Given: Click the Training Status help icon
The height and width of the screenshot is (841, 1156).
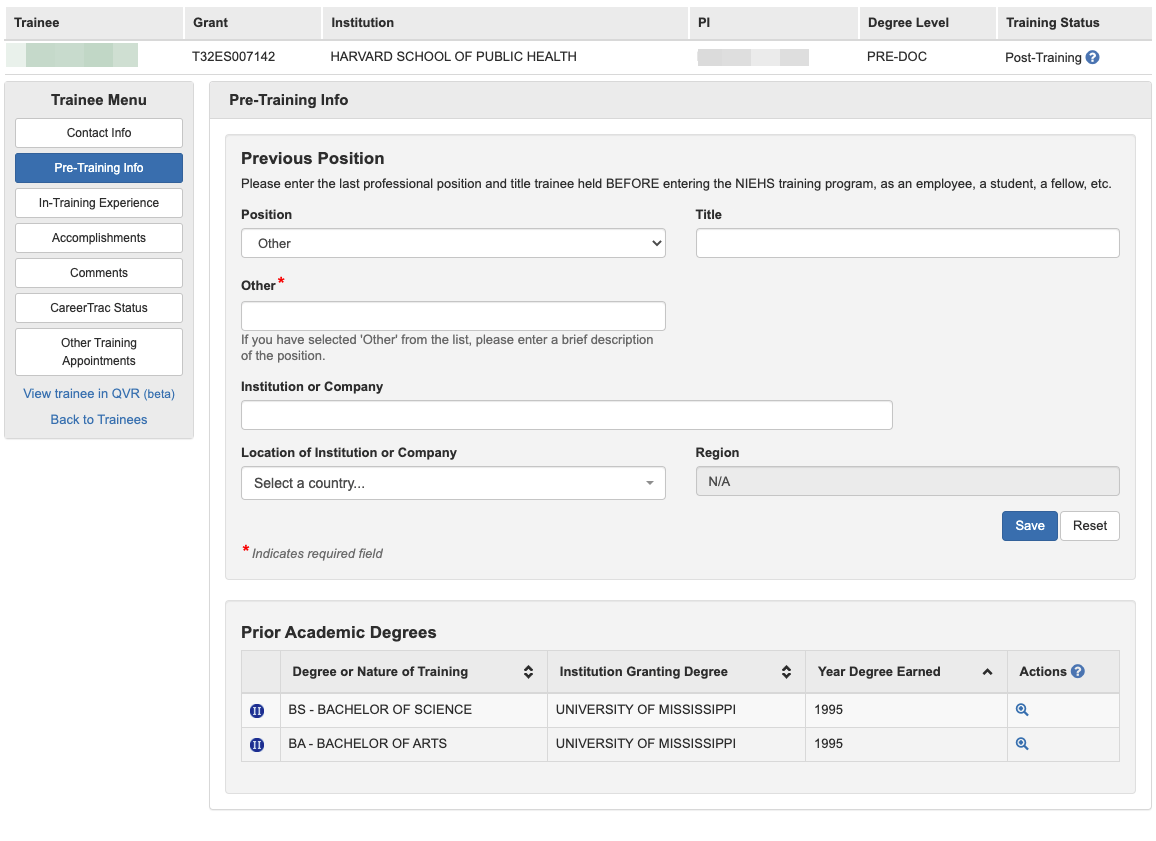Looking at the screenshot, I should [x=1092, y=57].
